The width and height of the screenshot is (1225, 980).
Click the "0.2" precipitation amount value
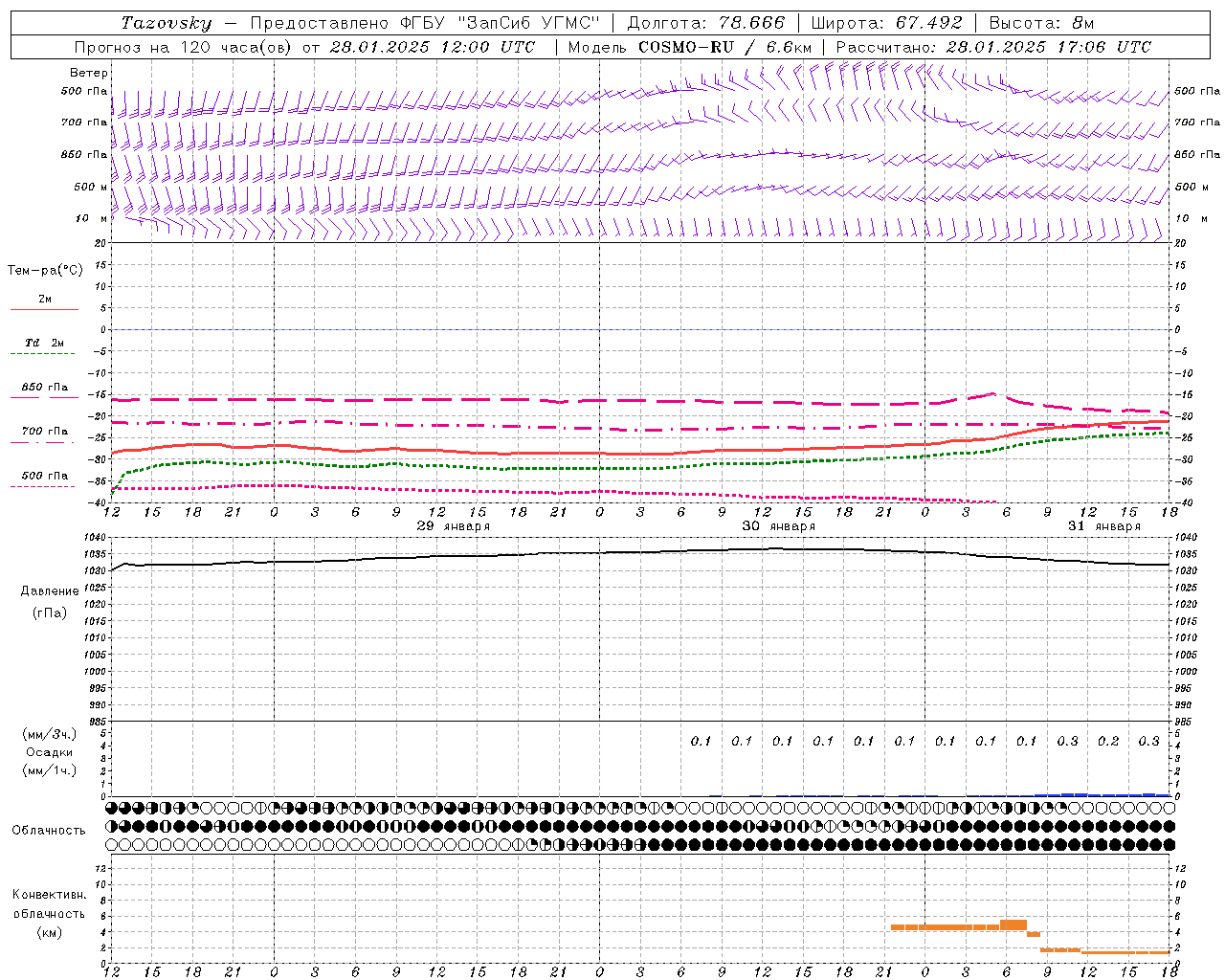1108,741
